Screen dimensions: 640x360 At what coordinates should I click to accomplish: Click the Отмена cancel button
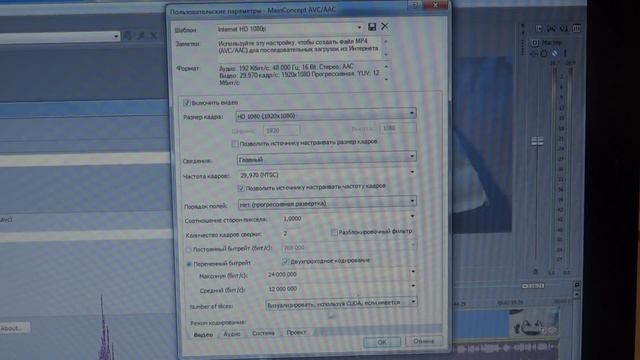pyautogui.click(x=424, y=341)
